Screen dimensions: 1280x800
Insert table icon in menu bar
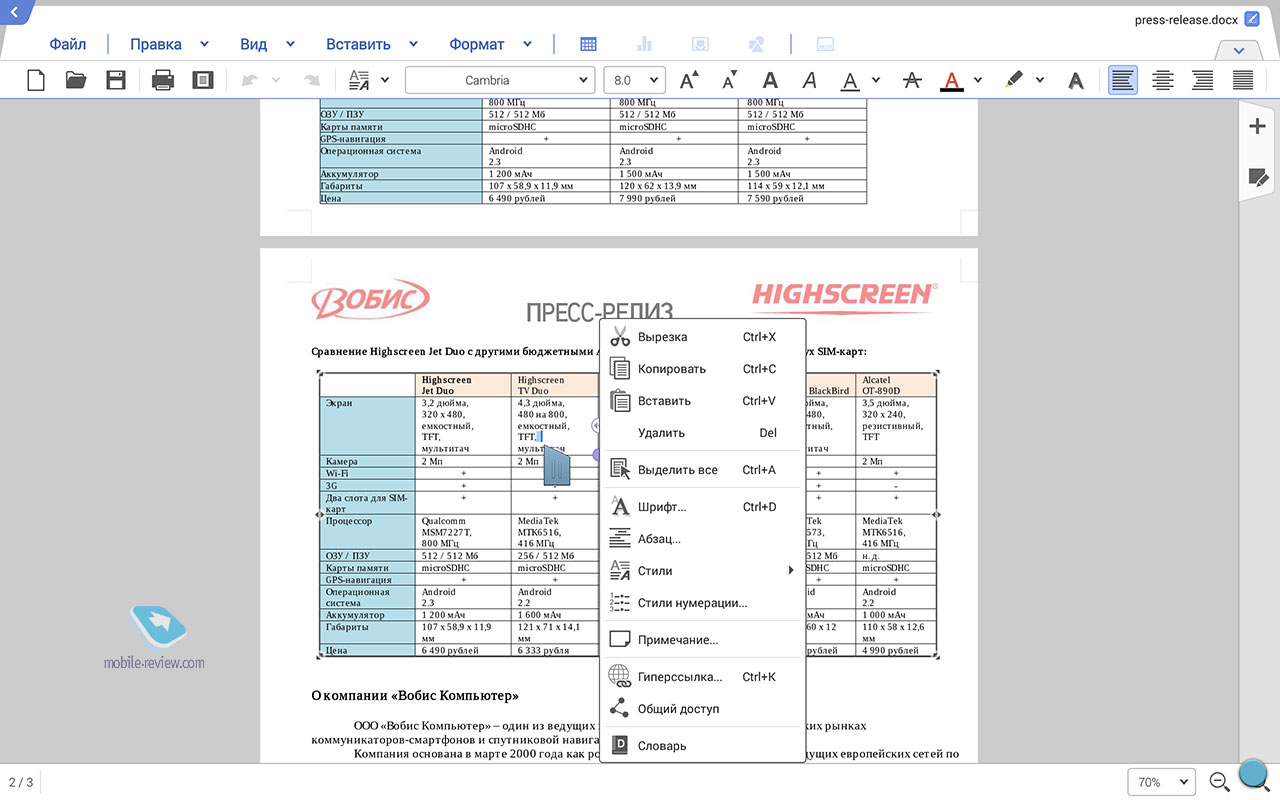click(588, 44)
